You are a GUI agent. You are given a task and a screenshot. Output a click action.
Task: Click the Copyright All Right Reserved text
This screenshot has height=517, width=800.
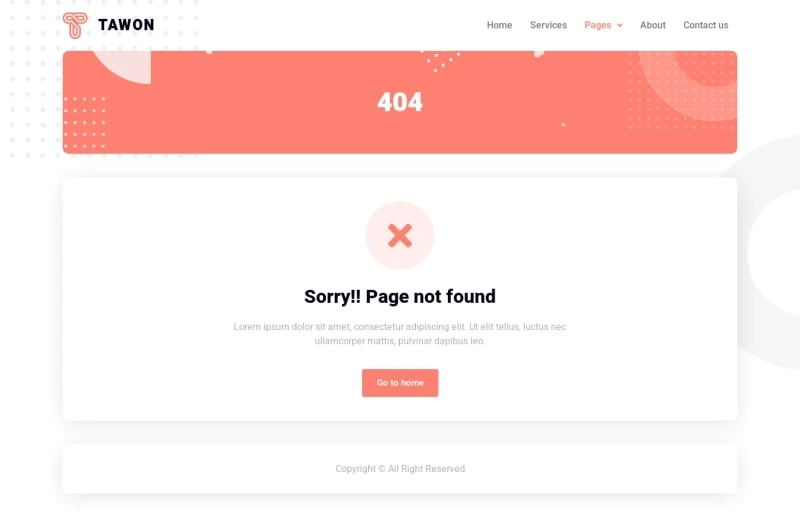tap(400, 469)
